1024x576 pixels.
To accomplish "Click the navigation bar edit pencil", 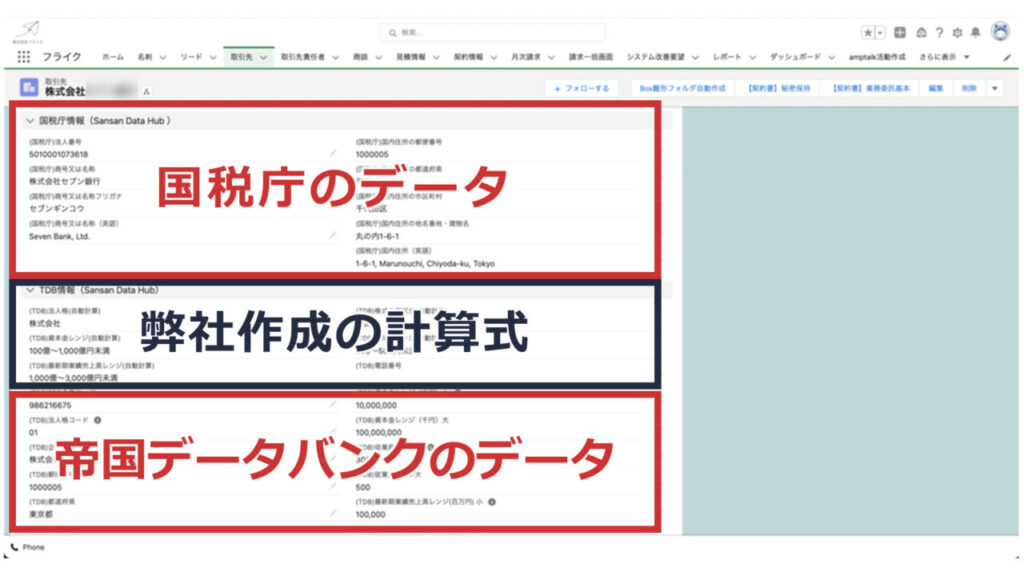I will [x=1006, y=58].
